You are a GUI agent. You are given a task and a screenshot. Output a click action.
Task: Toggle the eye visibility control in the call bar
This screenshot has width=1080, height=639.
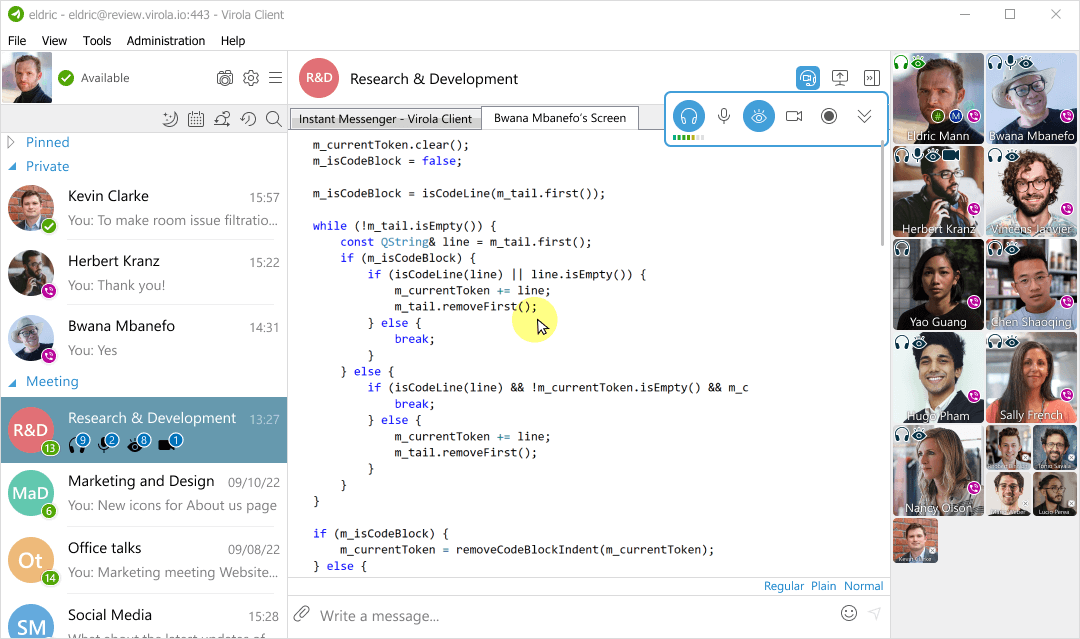coord(759,115)
